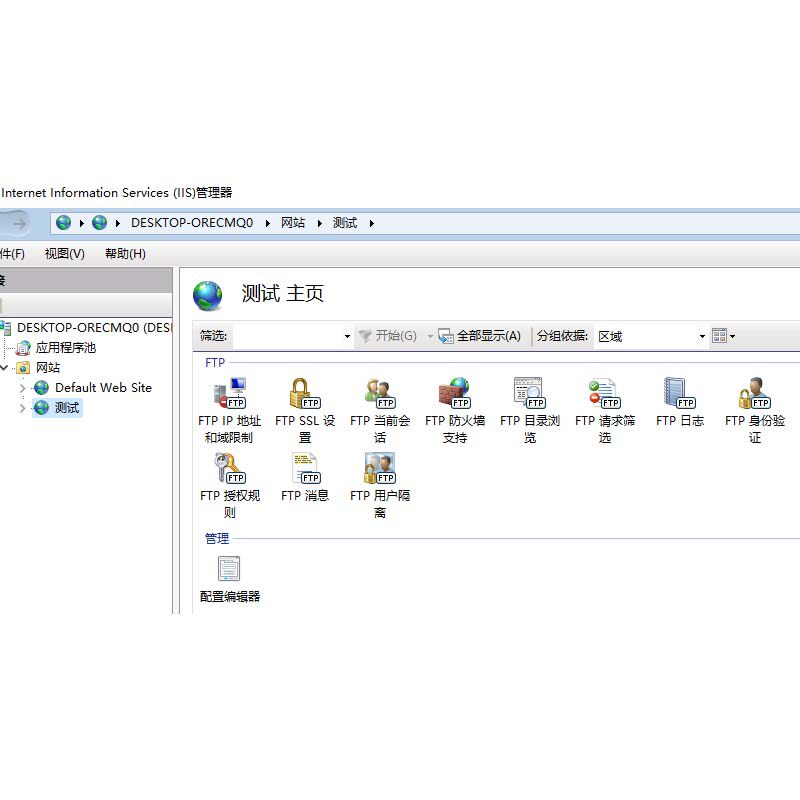Expand Default Web Site tree node
Screen dimensions: 800x800
[x=22, y=388]
